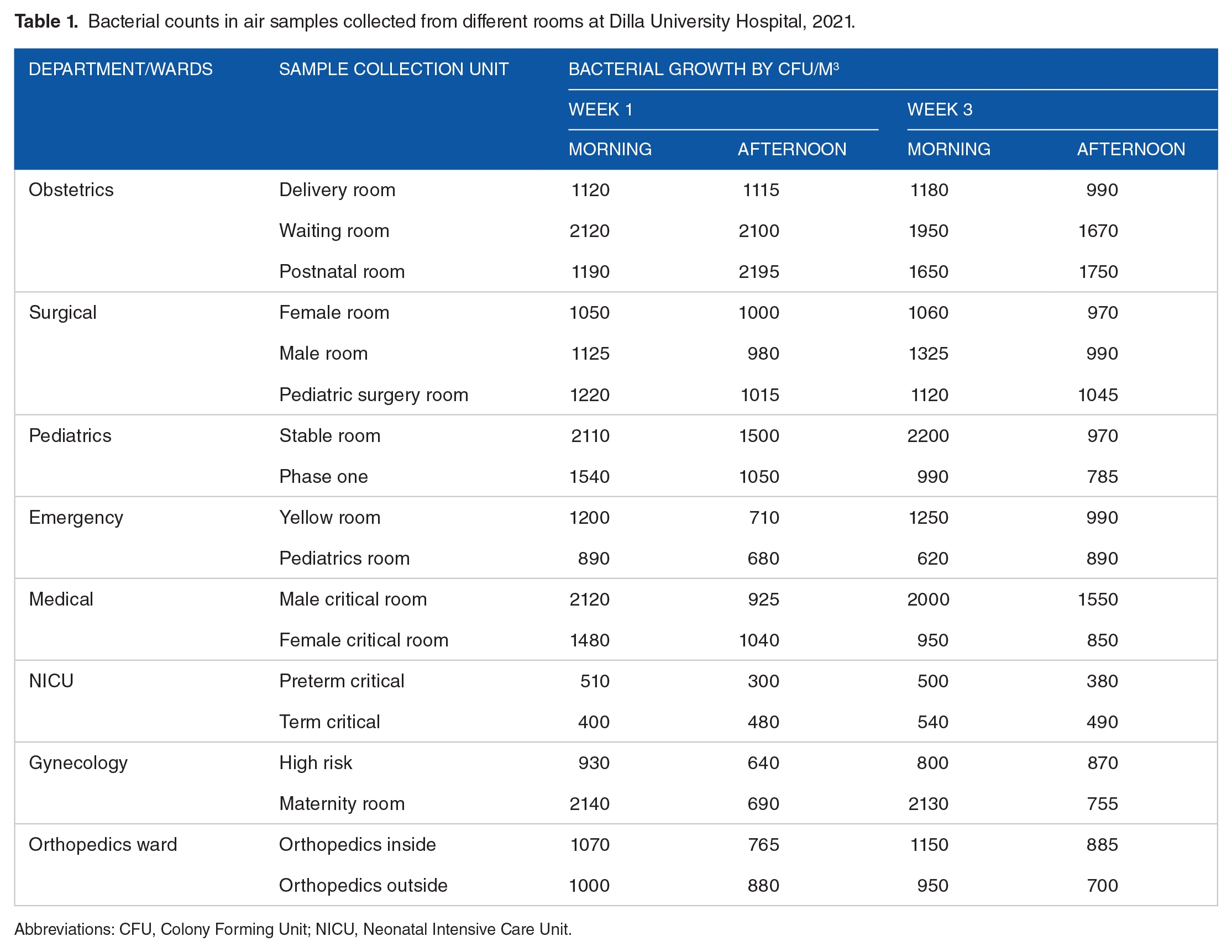Select value 1480 in Female critical row
Screen dimensions: 1232x952
590,640
